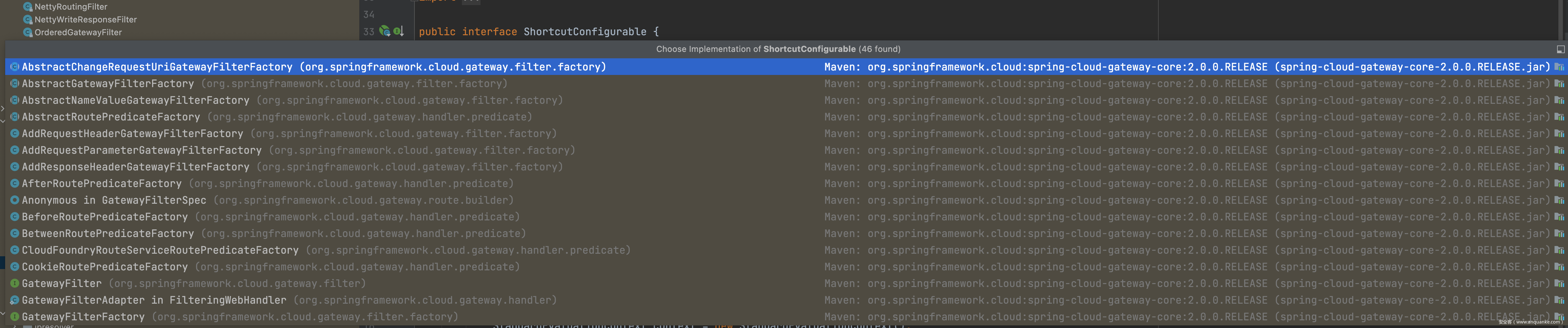
Task: Choose GatewayFilterAdapter in FilteringWebHandler
Action: 153,300
